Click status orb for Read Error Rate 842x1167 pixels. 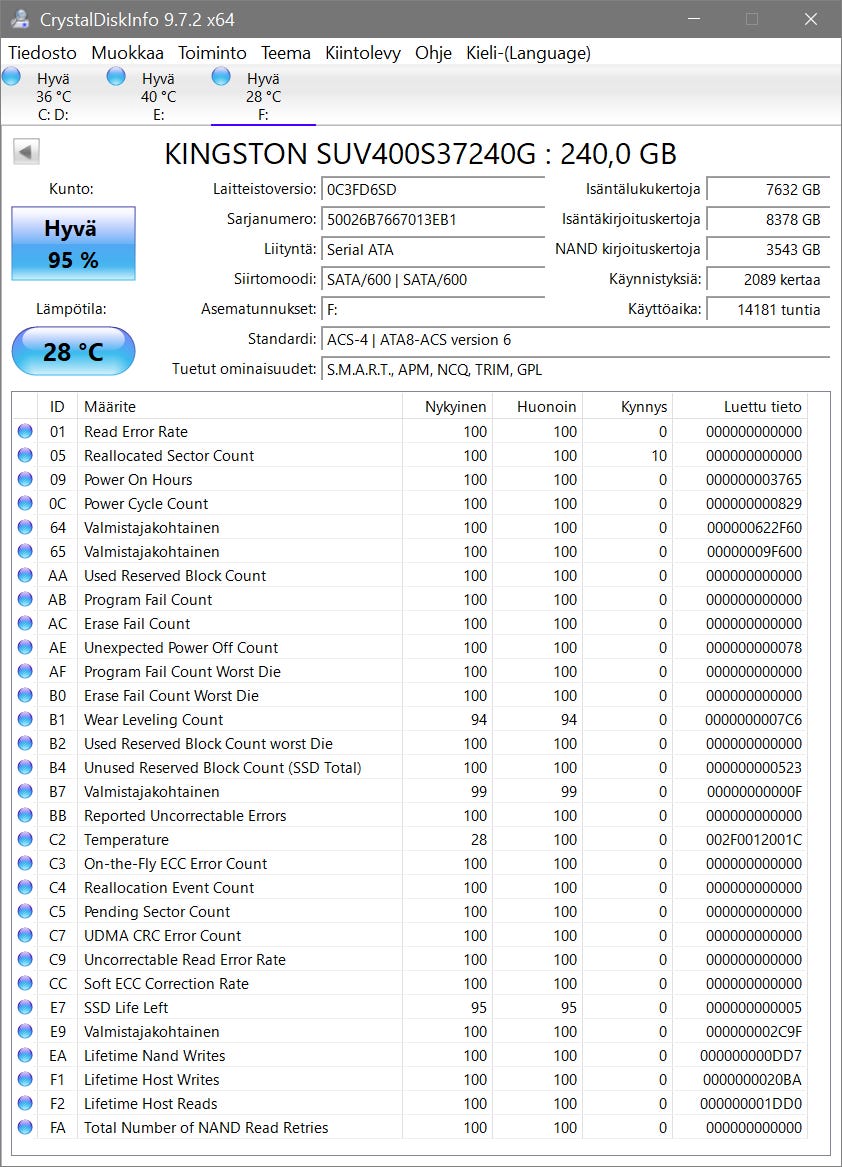tap(25, 431)
